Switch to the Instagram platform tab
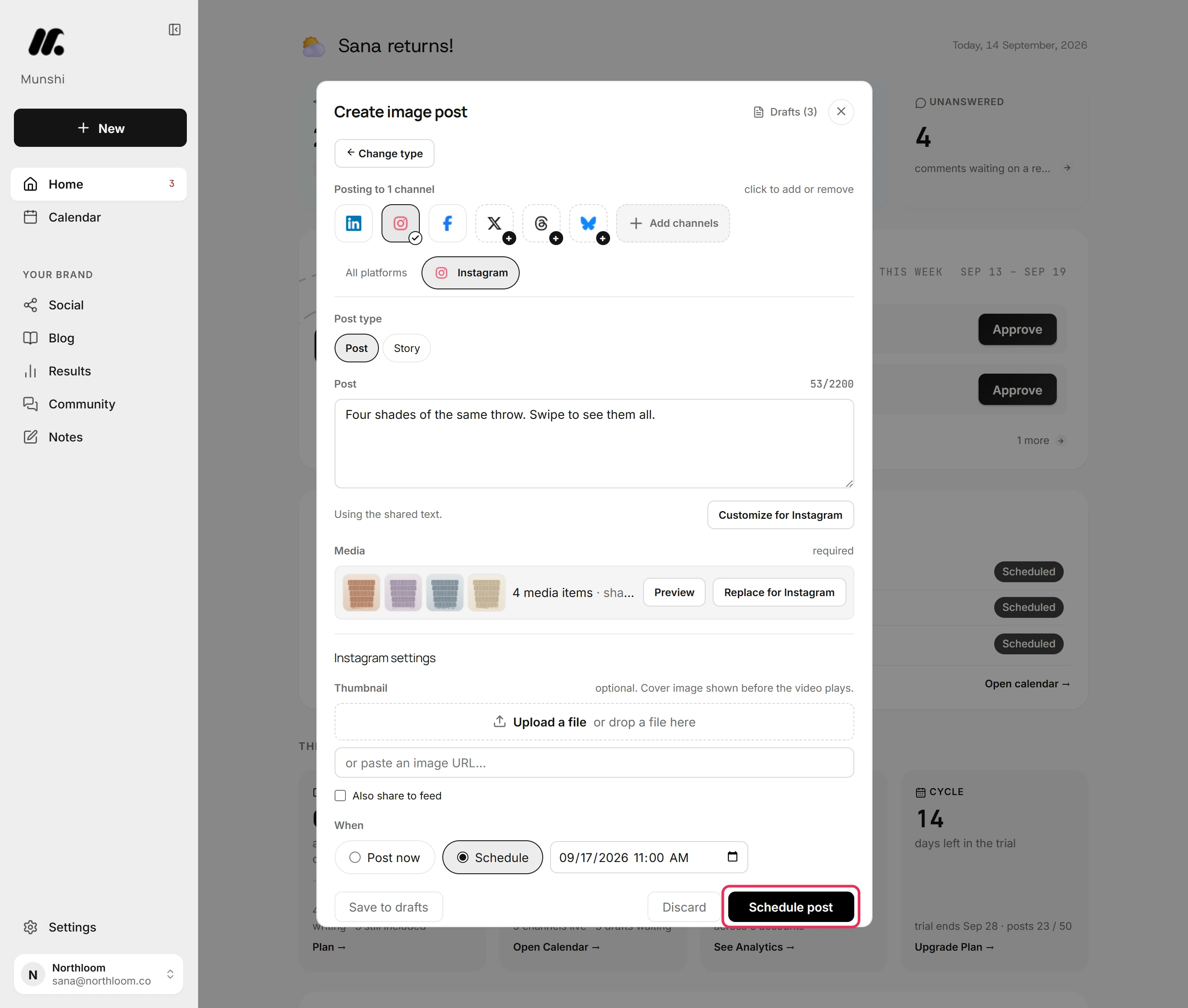 pyautogui.click(x=470, y=272)
